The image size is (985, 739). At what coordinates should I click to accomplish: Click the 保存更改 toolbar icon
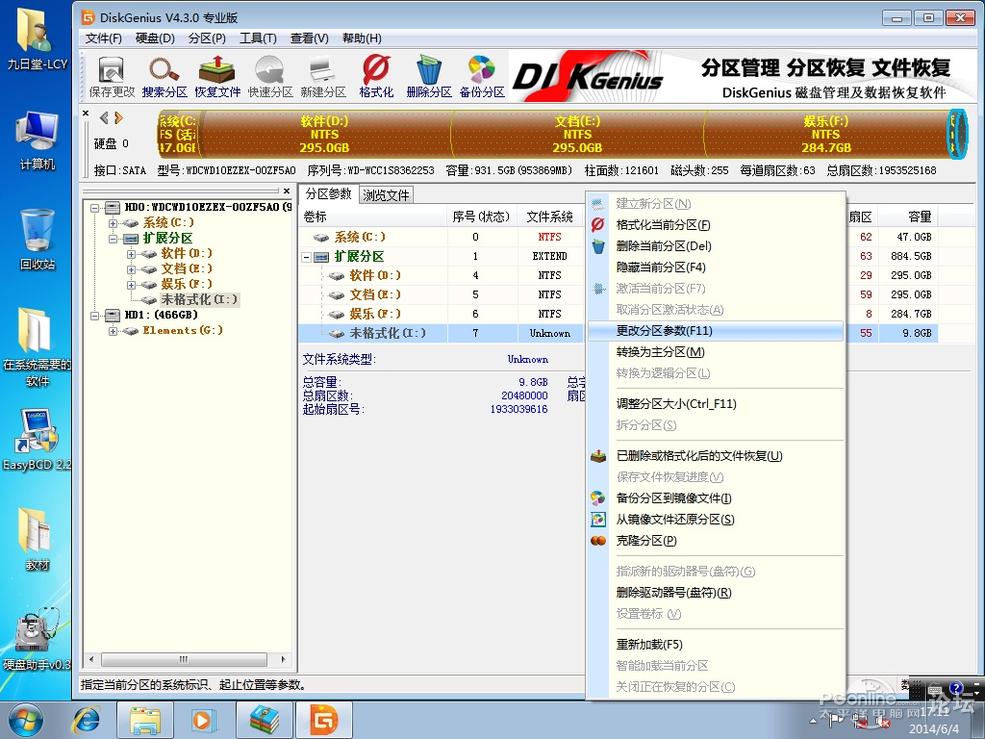pyautogui.click(x=112, y=77)
